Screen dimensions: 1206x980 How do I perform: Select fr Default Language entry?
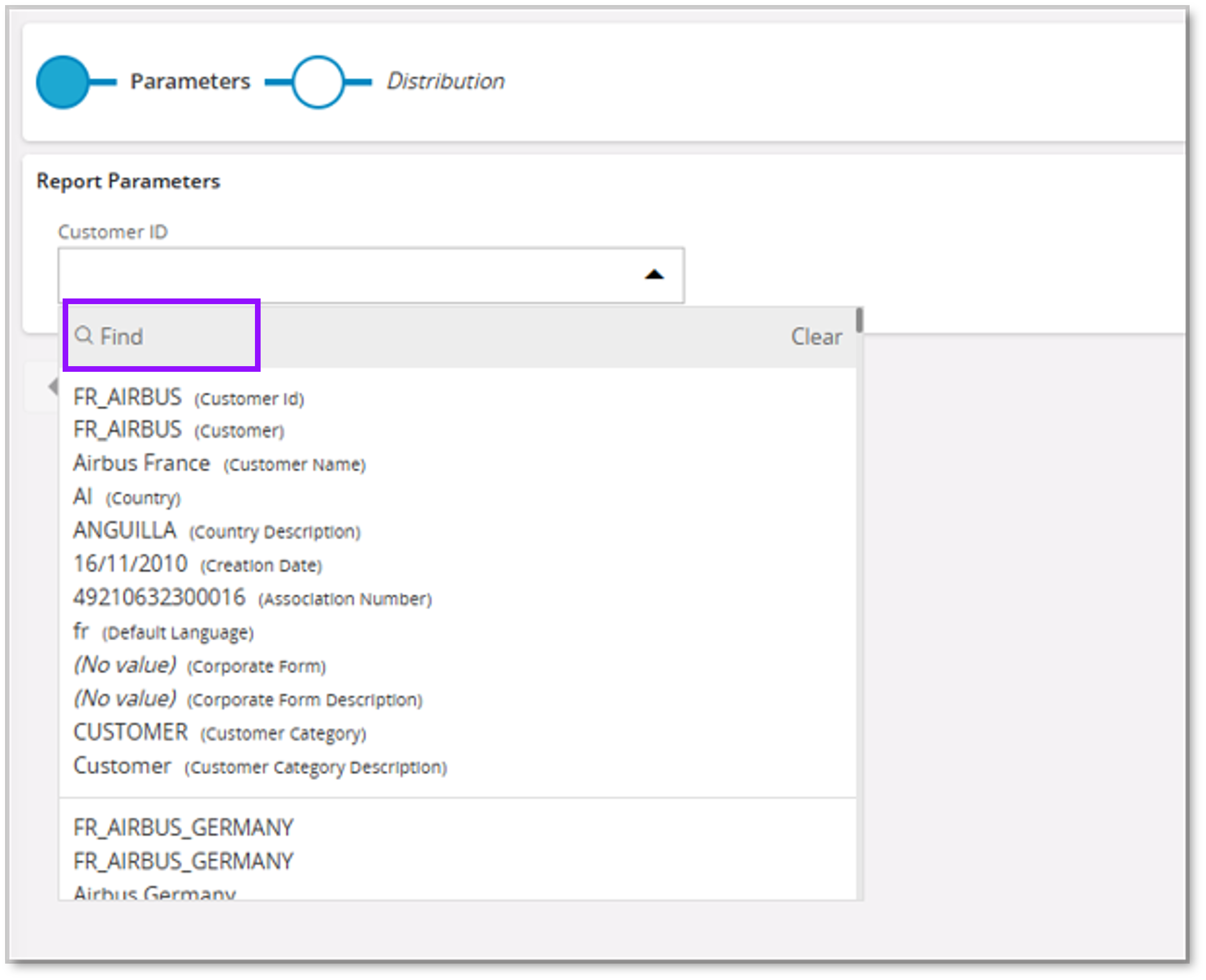coord(164,631)
